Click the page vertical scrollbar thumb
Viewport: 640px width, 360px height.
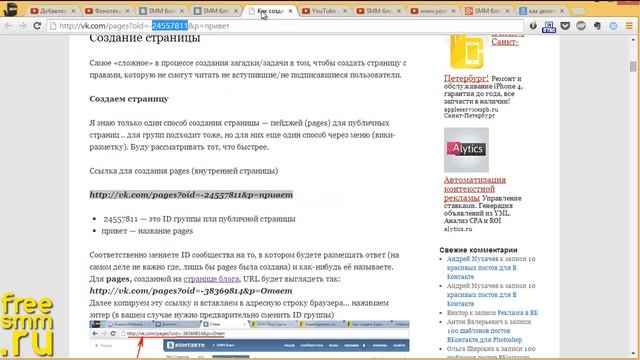pos(633,66)
